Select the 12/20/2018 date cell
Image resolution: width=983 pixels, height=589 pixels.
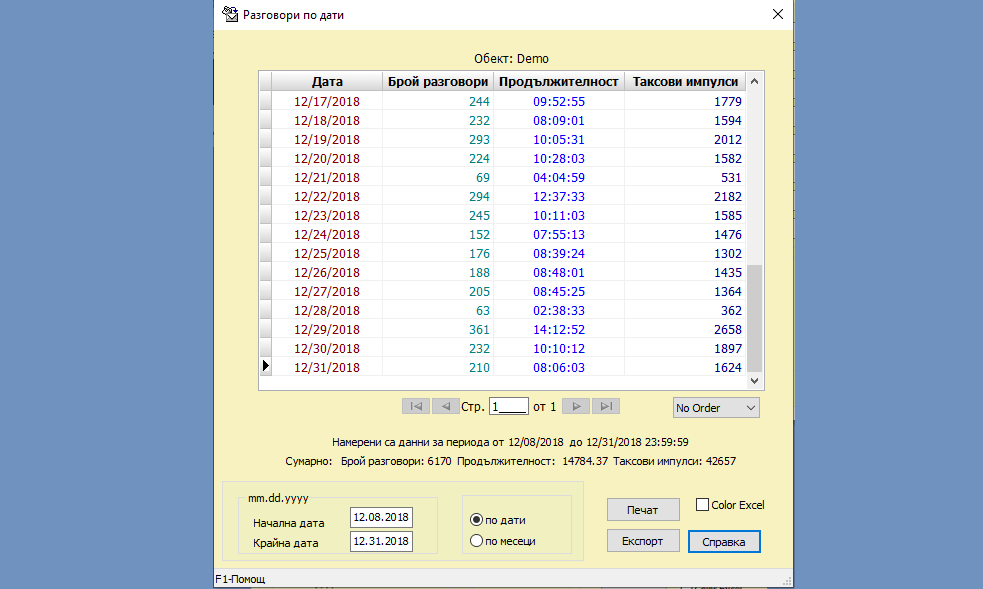327,159
